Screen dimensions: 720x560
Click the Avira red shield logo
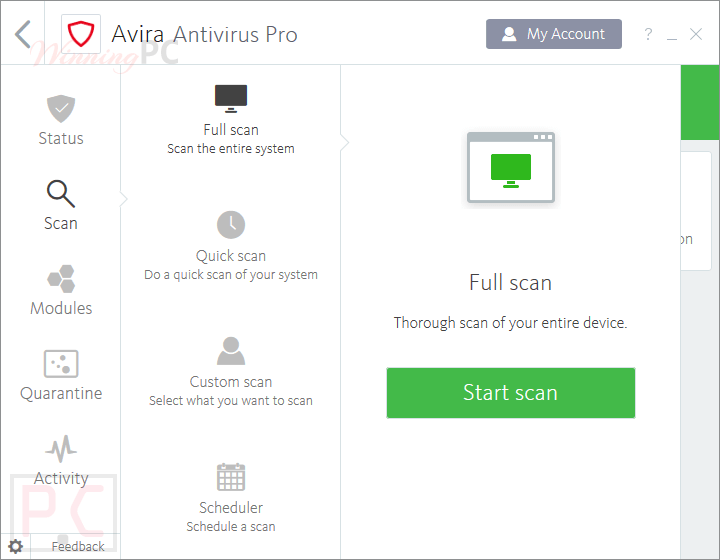pyautogui.click(x=81, y=34)
